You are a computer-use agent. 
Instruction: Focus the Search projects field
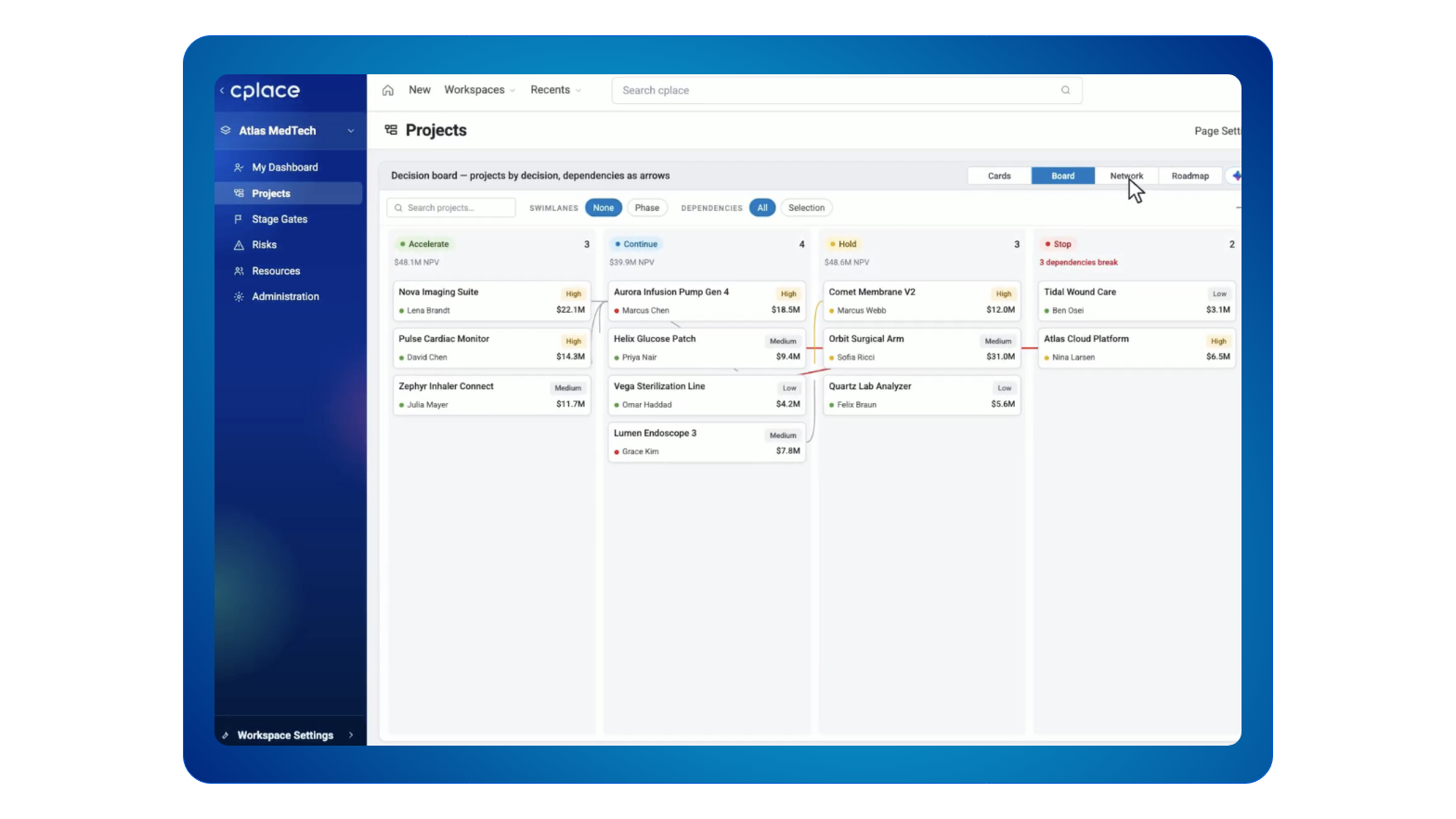point(451,208)
